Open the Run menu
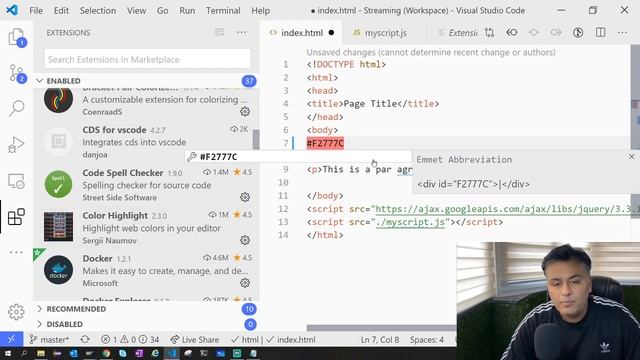The width and height of the screenshot is (640, 360). [x=187, y=11]
